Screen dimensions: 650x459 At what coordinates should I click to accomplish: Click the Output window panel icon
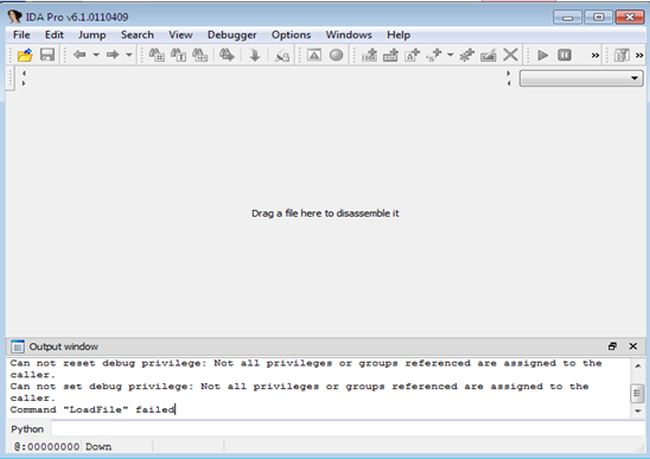[x=17, y=346]
